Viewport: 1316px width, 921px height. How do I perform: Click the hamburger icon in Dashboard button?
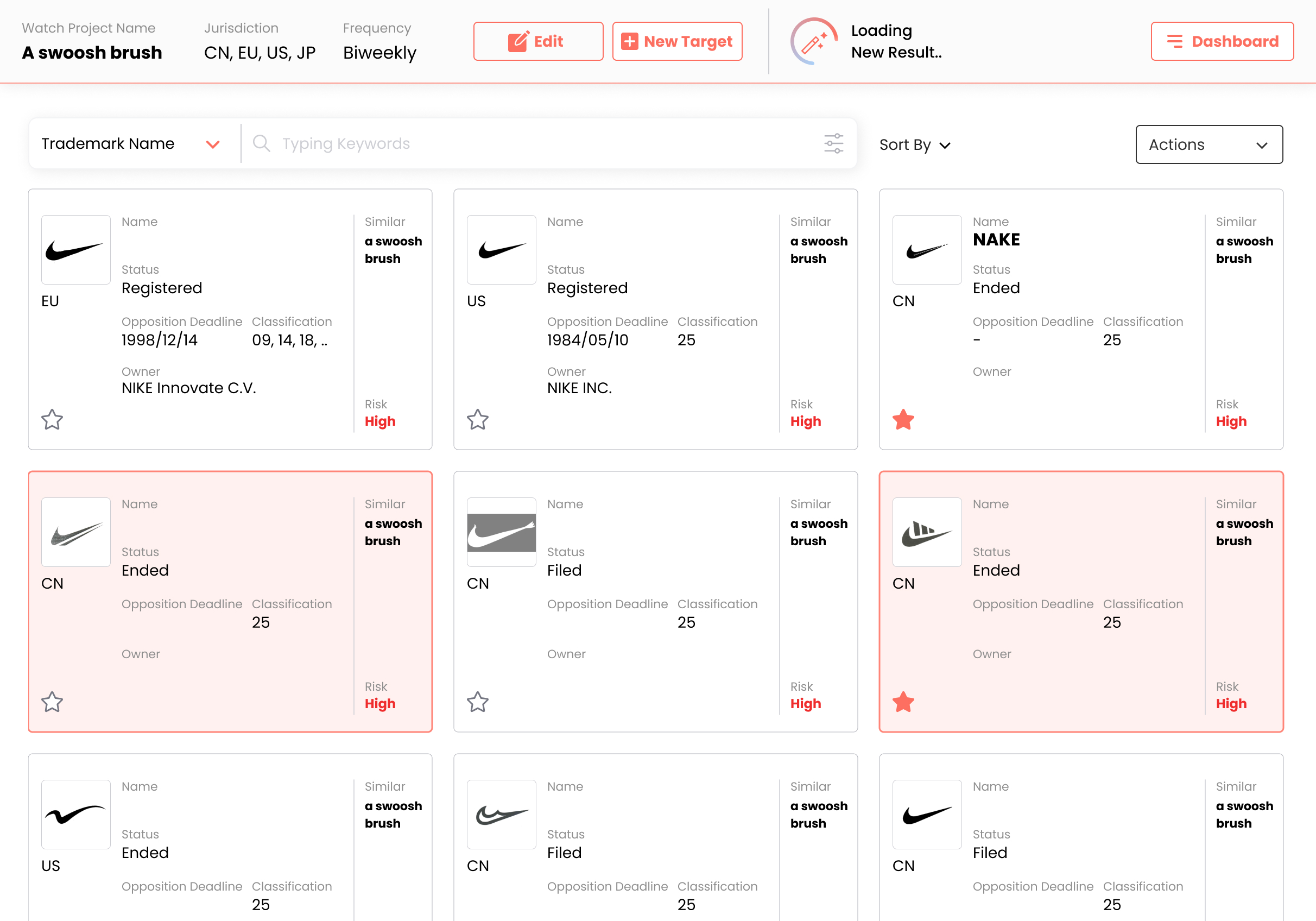click(1175, 41)
